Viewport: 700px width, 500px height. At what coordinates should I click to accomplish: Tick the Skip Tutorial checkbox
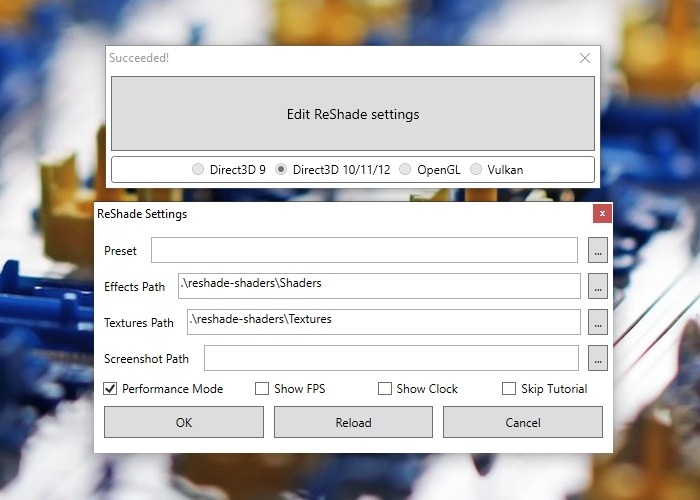[509, 388]
